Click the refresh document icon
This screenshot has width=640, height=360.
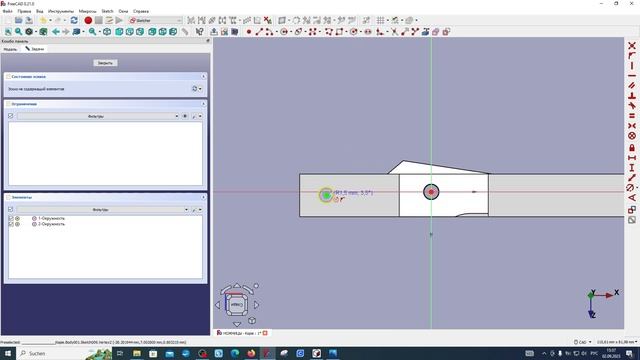tap(74, 20)
